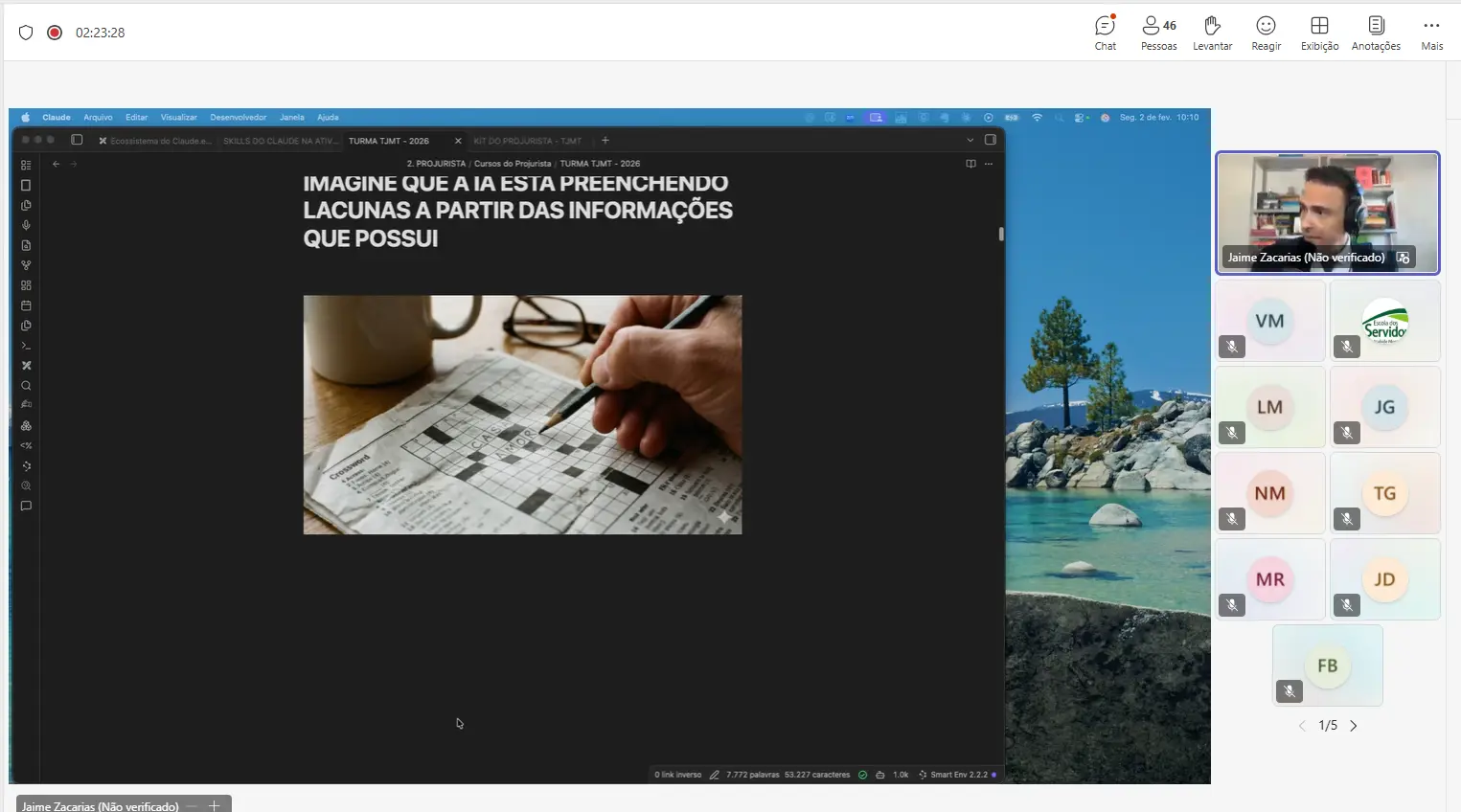The height and width of the screenshot is (812, 1461).
Task: Click the crossword puzzle image
Action: click(x=522, y=414)
